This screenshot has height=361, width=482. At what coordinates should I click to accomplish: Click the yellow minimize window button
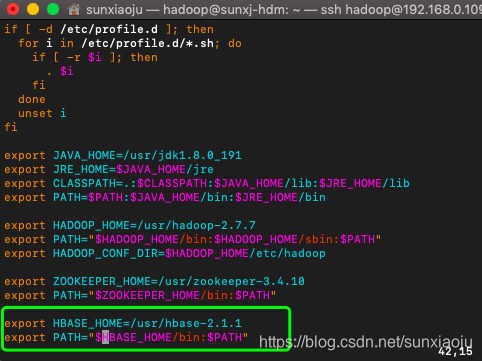pos(33,9)
